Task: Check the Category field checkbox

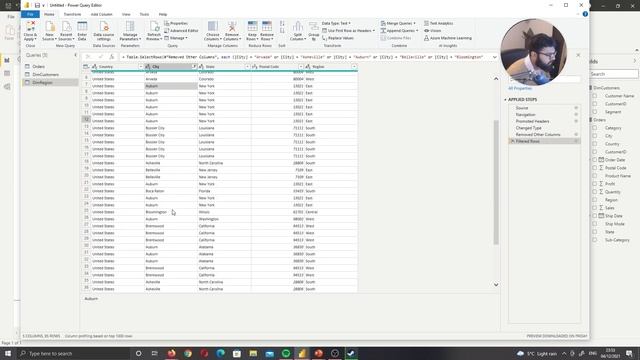Action: click(595, 128)
